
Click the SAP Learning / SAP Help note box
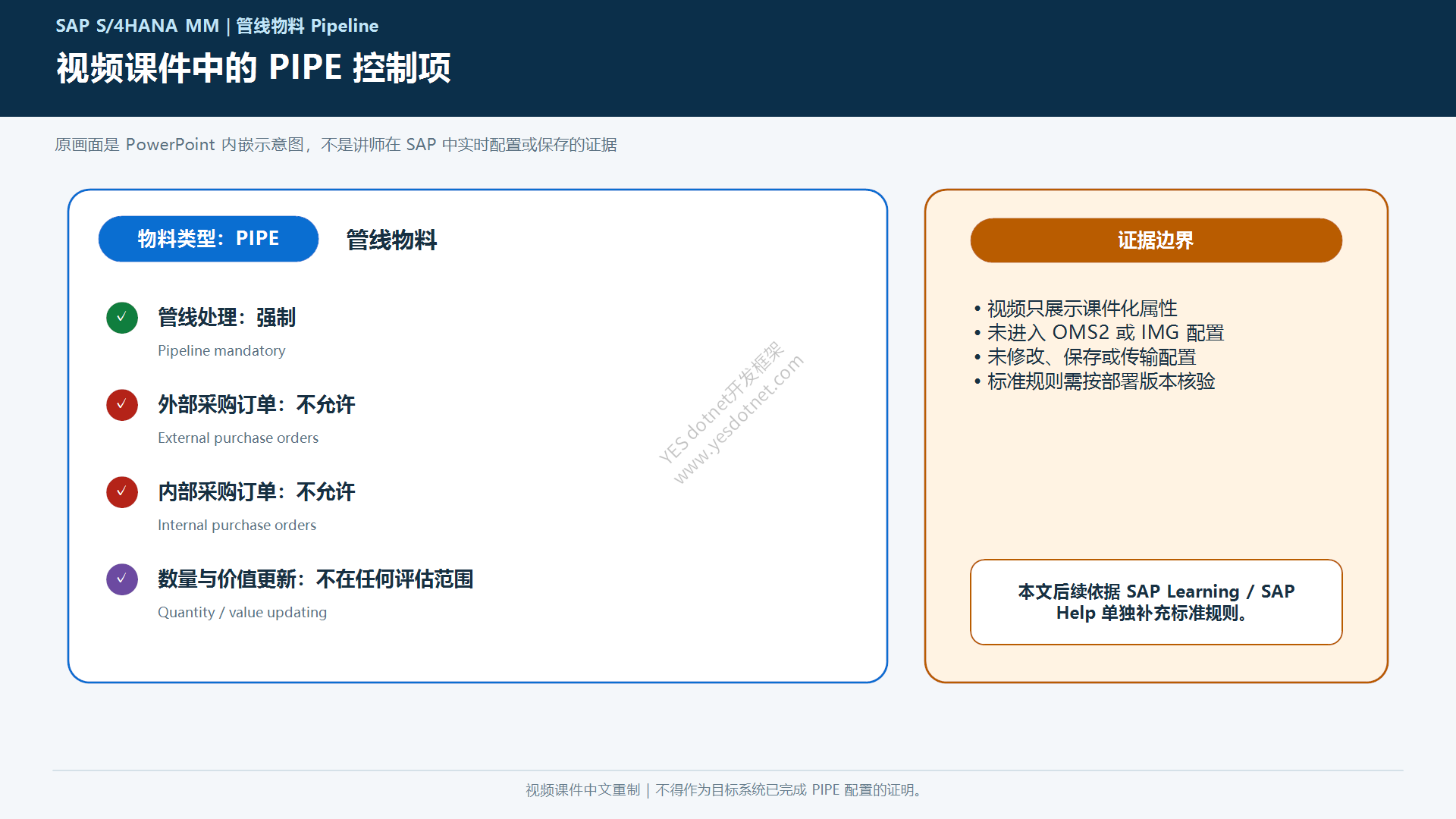(x=1156, y=602)
